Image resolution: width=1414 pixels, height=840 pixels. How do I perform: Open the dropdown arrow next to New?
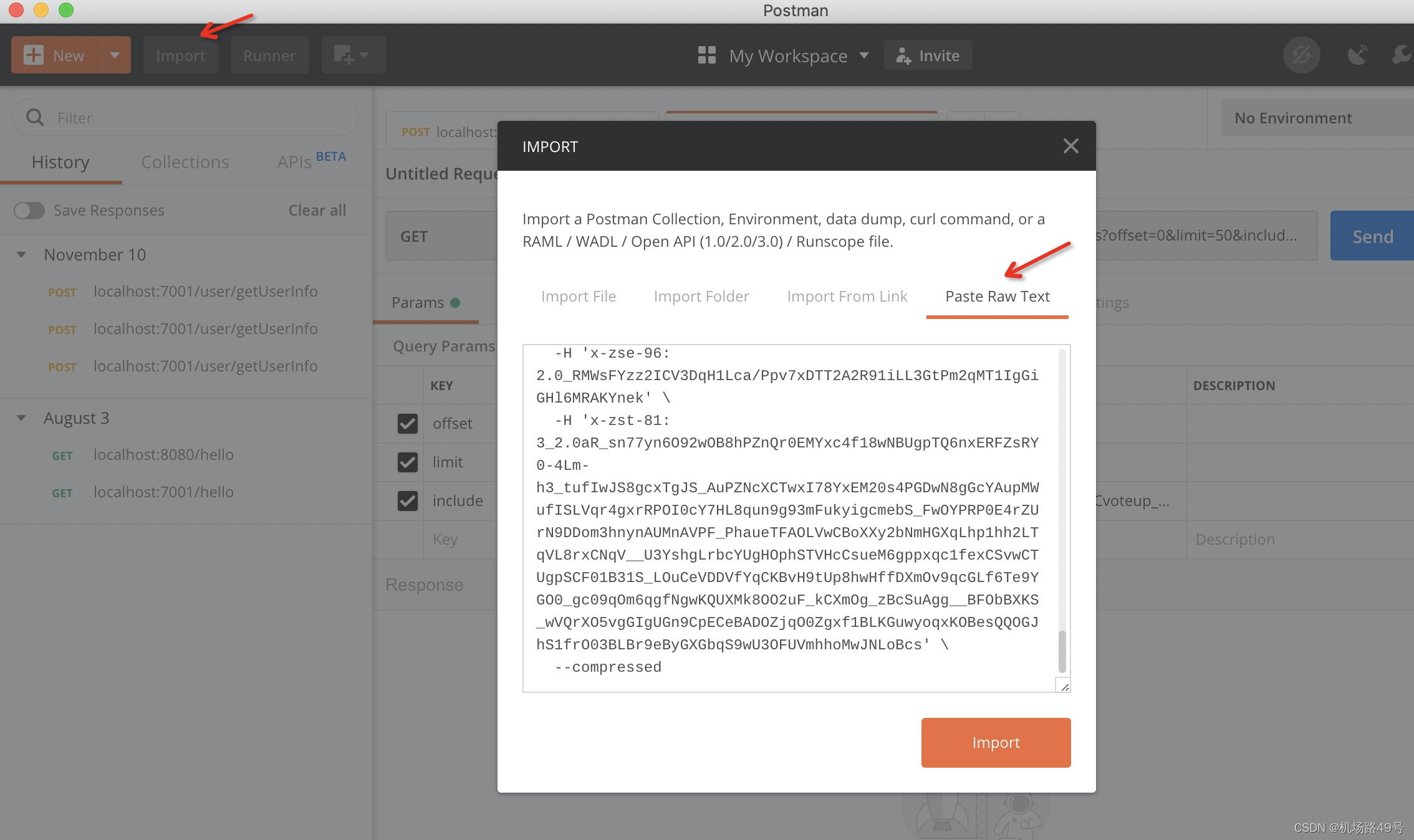point(115,55)
